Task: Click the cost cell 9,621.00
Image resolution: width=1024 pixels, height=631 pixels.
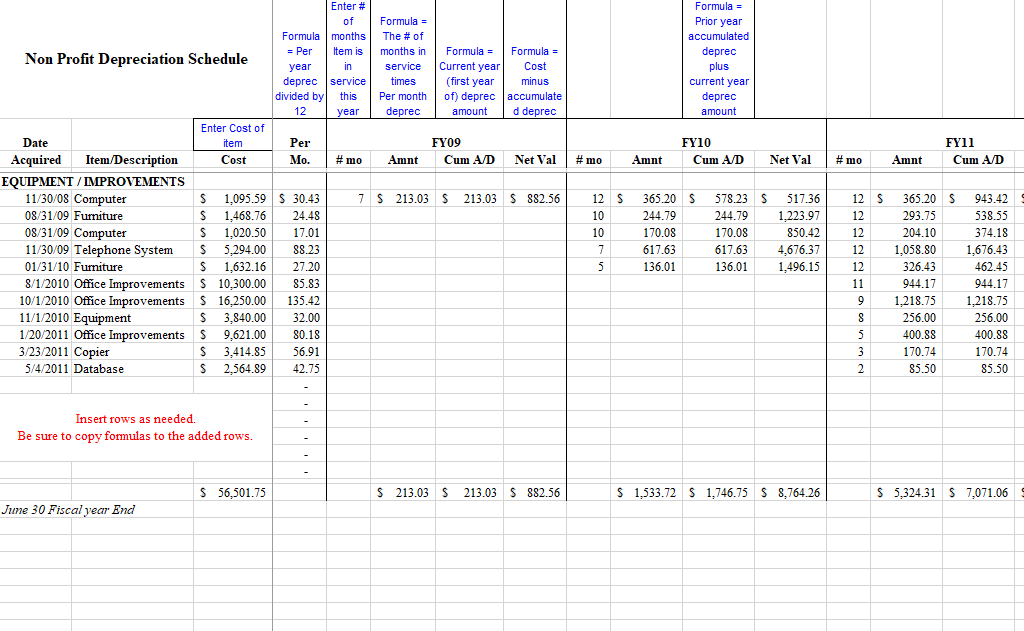Action: pos(245,334)
